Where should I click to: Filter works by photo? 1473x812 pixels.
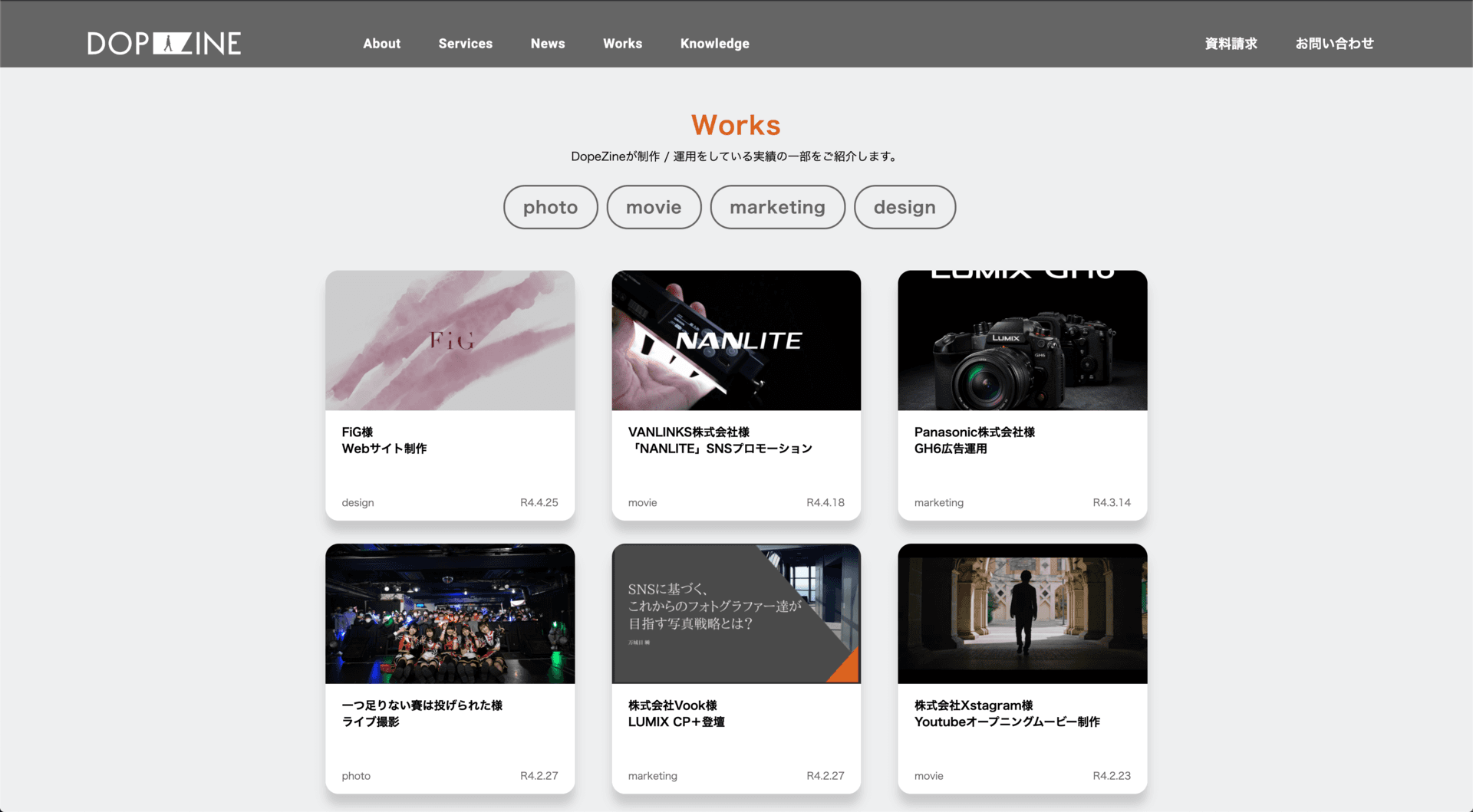click(x=550, y=207)
